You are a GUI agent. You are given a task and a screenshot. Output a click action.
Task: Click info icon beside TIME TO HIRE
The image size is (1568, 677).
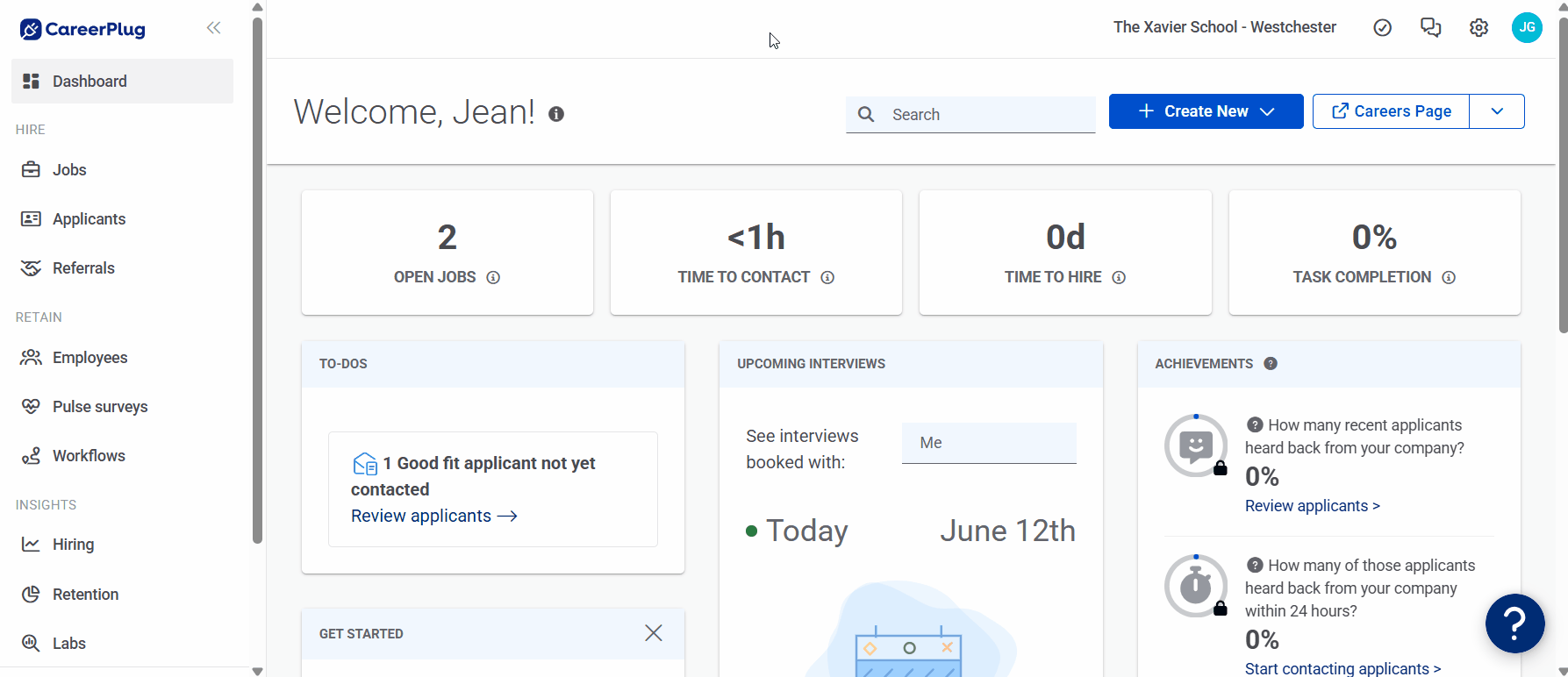1119,277
